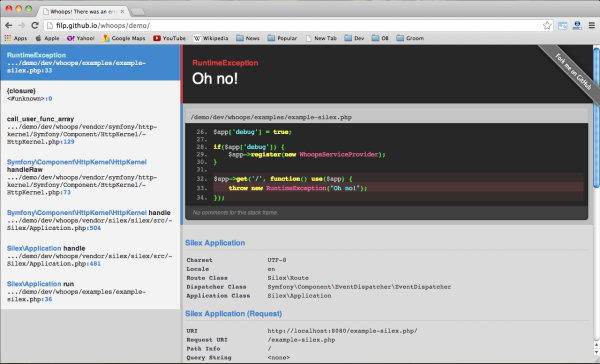Select the RuntimeException stack frame
600x364 pixels.
[90, 63]
